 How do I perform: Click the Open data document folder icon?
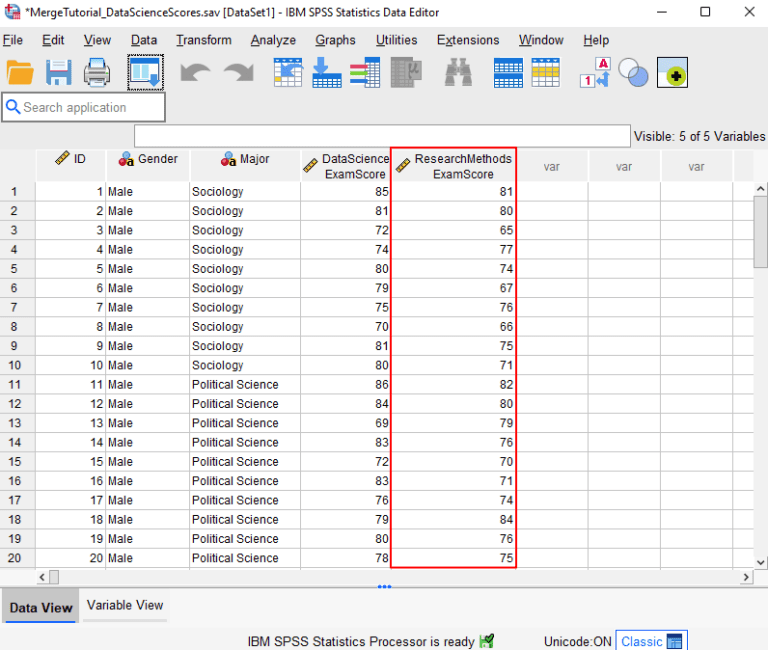(20, 73)
